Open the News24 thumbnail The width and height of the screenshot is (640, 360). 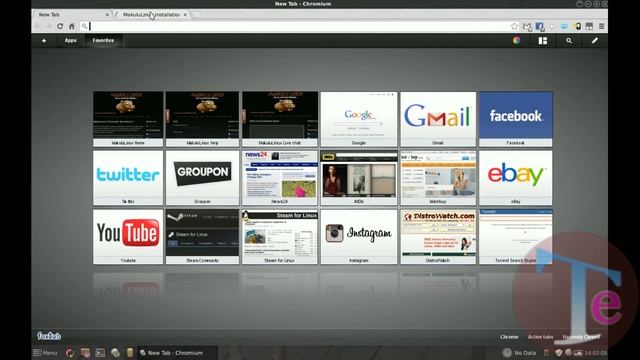280,178
